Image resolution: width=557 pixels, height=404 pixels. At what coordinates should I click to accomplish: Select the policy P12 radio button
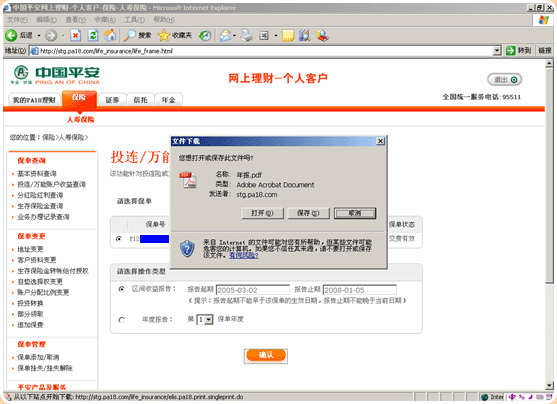(119, 238)
